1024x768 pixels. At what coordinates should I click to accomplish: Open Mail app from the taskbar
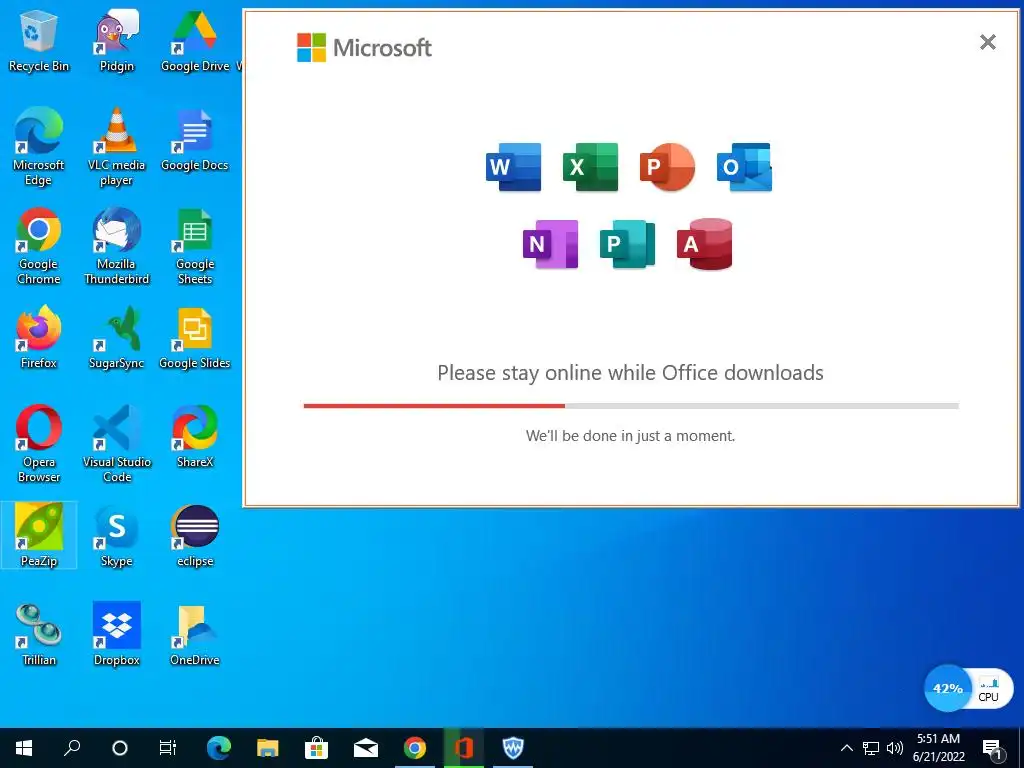(x=366, y=748)
